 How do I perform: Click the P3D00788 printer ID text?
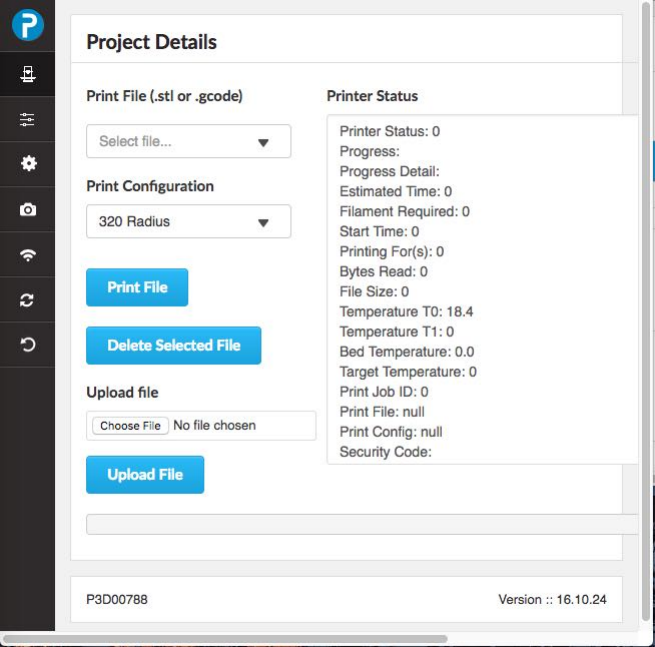click(x=117, y=600)
